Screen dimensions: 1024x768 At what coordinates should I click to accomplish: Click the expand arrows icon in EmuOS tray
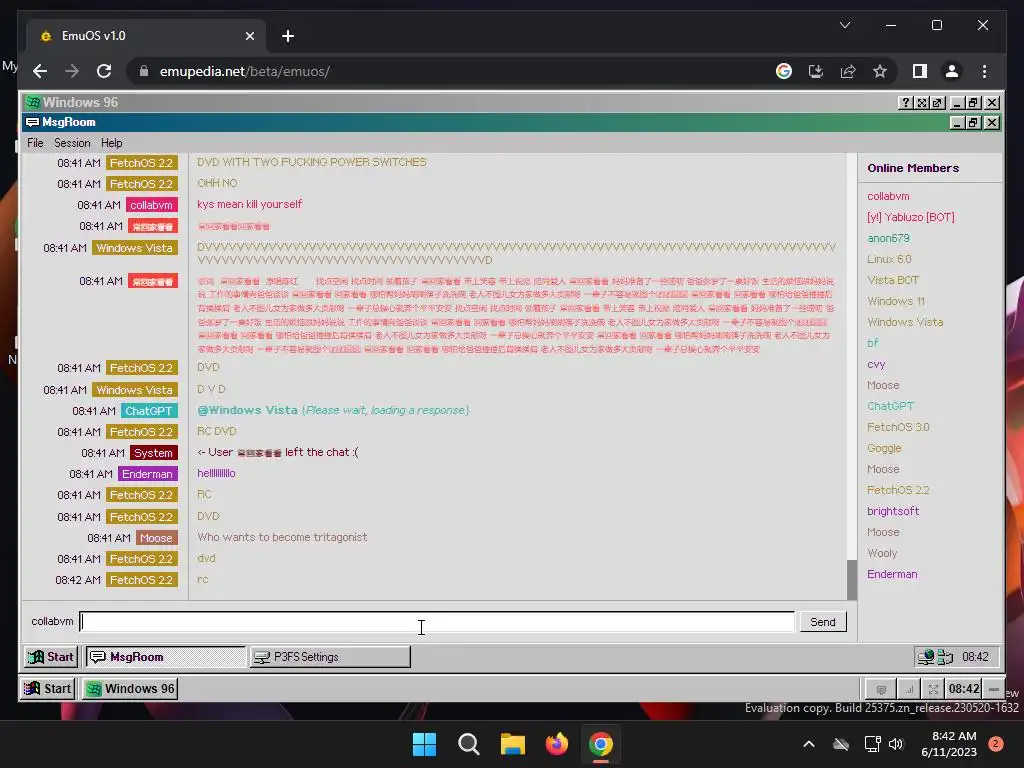coord(933,689)
